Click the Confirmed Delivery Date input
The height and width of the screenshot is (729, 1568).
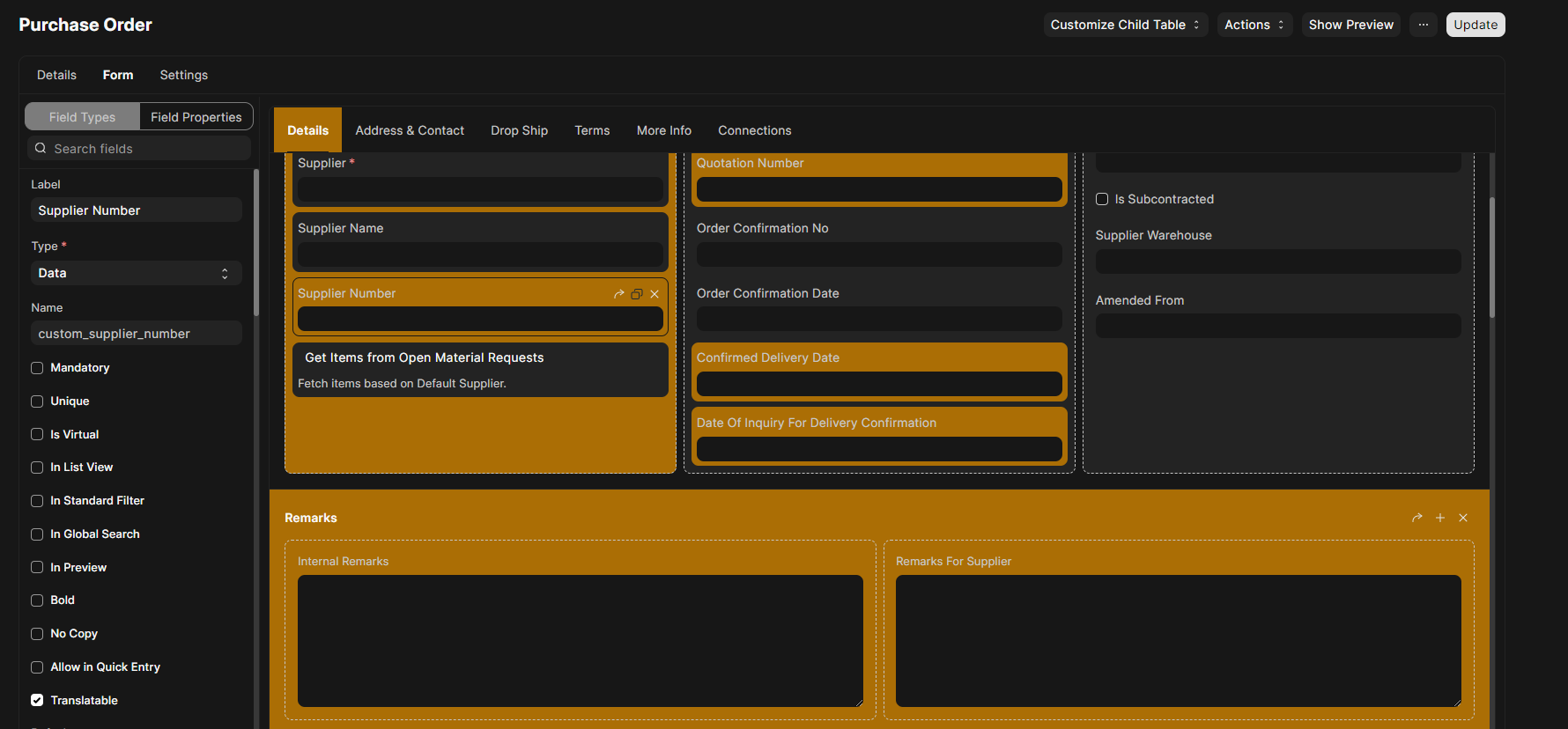pos(879,384)
